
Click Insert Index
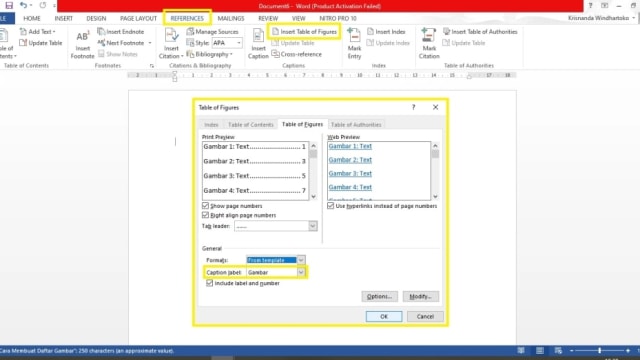(386, 31)
